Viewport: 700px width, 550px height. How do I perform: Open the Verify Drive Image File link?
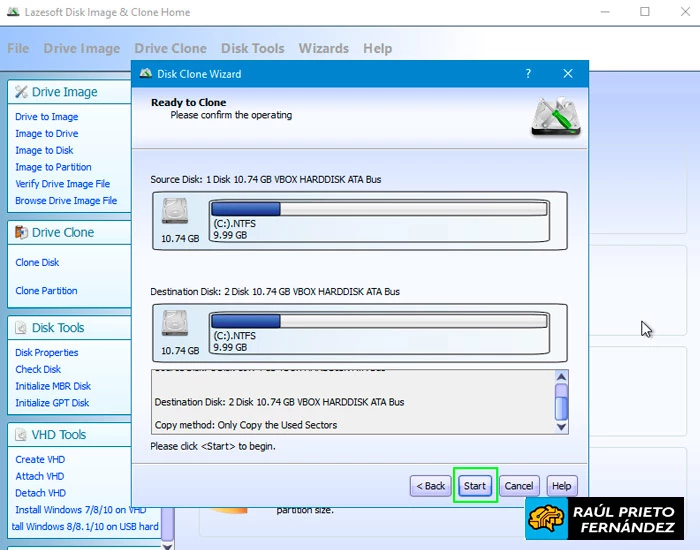pyautogui.click(x=62, y=184)
